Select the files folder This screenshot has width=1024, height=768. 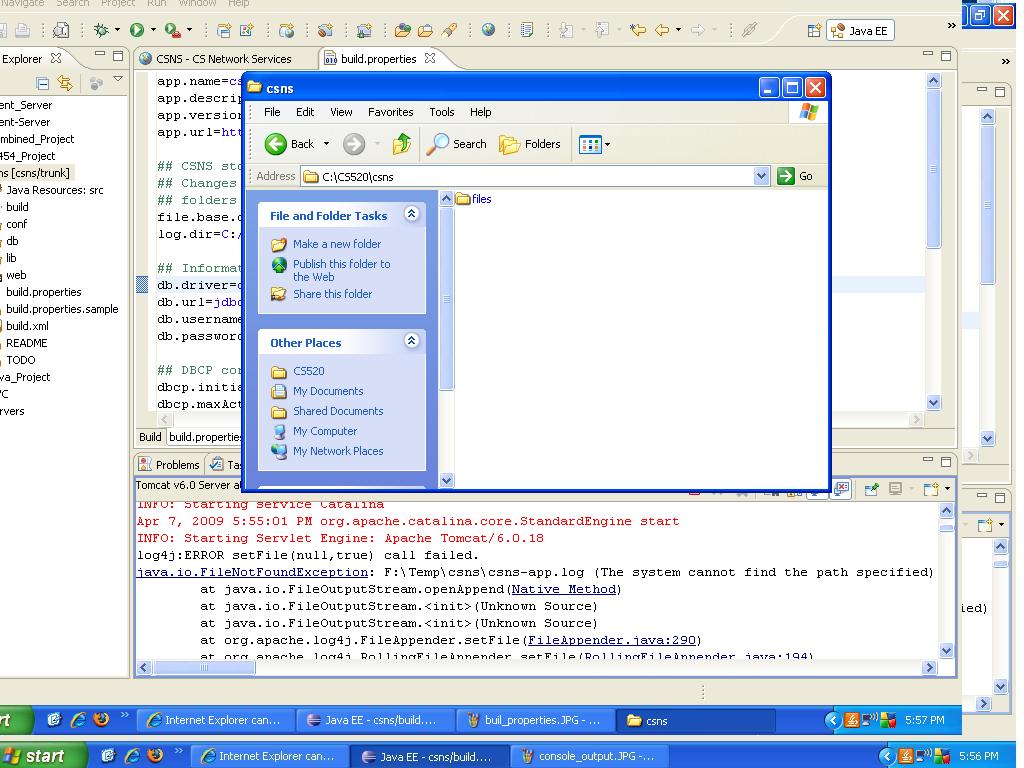click(x=474, y=199)
